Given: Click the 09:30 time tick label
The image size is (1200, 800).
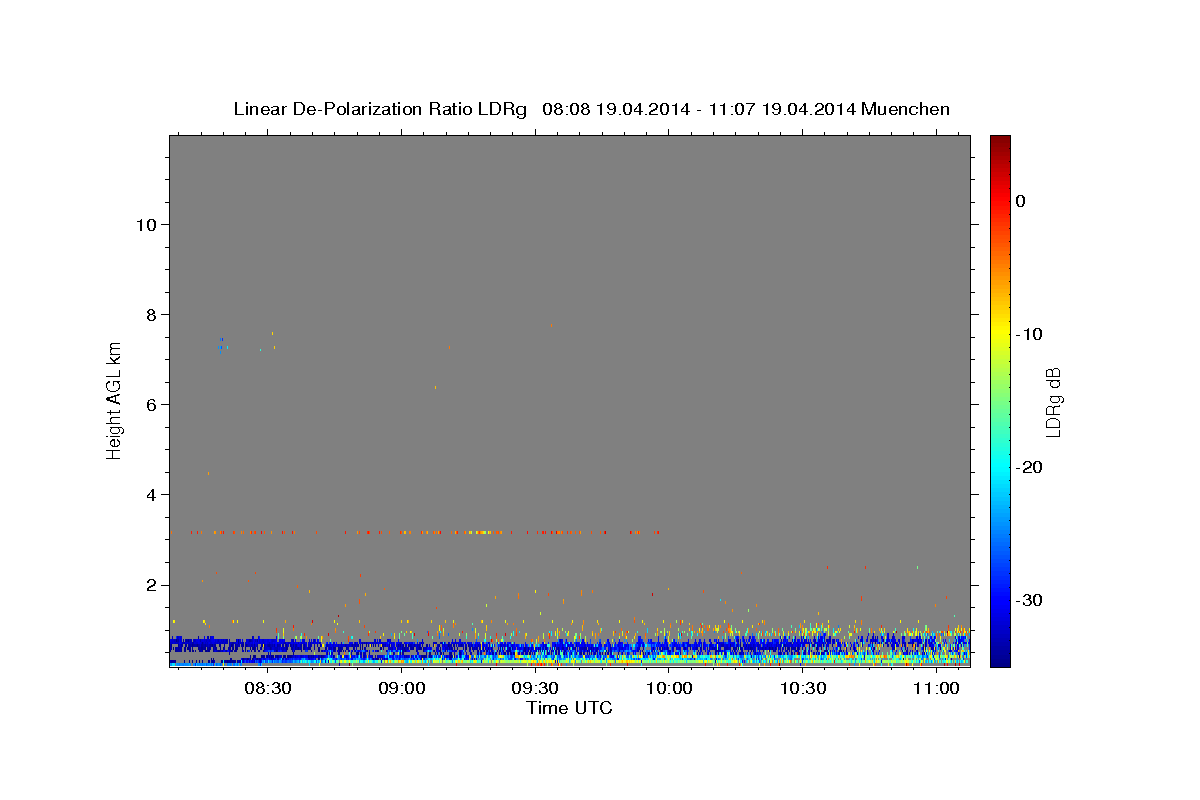Looking at the screenshot, I should (535, 689).
